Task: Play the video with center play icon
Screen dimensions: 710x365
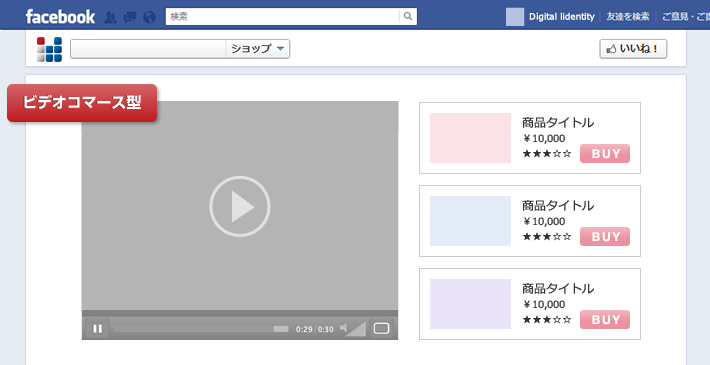Action: tap(240, 207)
